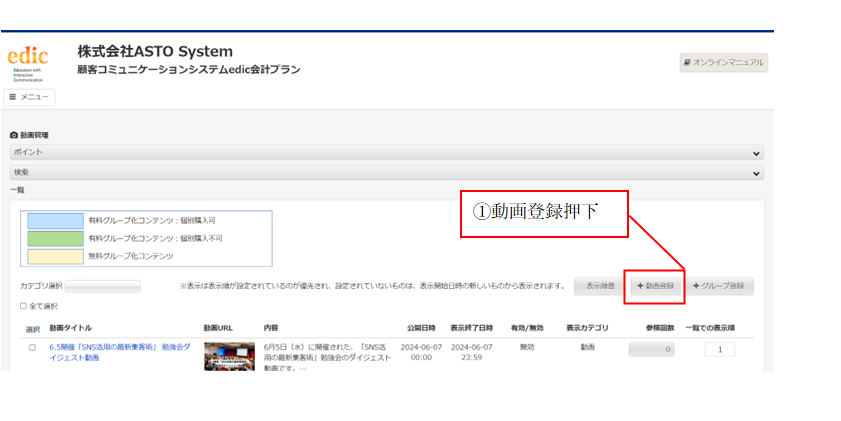Click the 内容 column header
Image resolution: width=841 pixels, height=421 pixels.
point(271,328)
